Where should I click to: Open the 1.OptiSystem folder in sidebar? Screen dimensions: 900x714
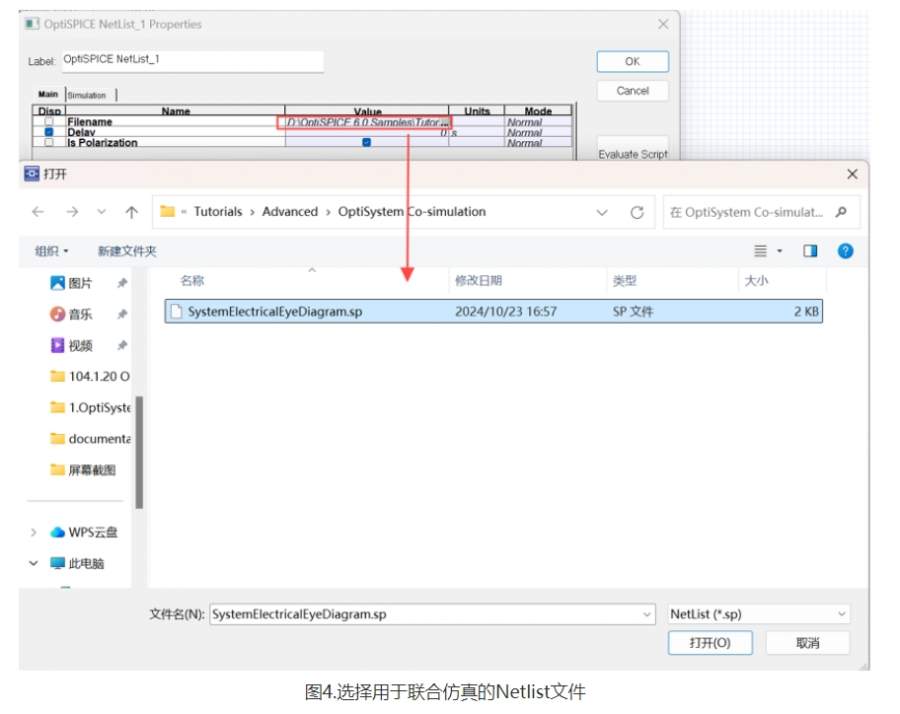[x=90, y=408]
